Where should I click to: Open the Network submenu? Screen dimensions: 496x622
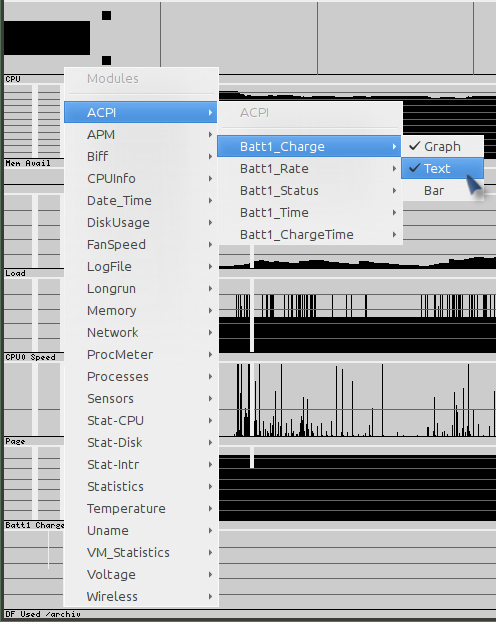[x=140, y=332]
